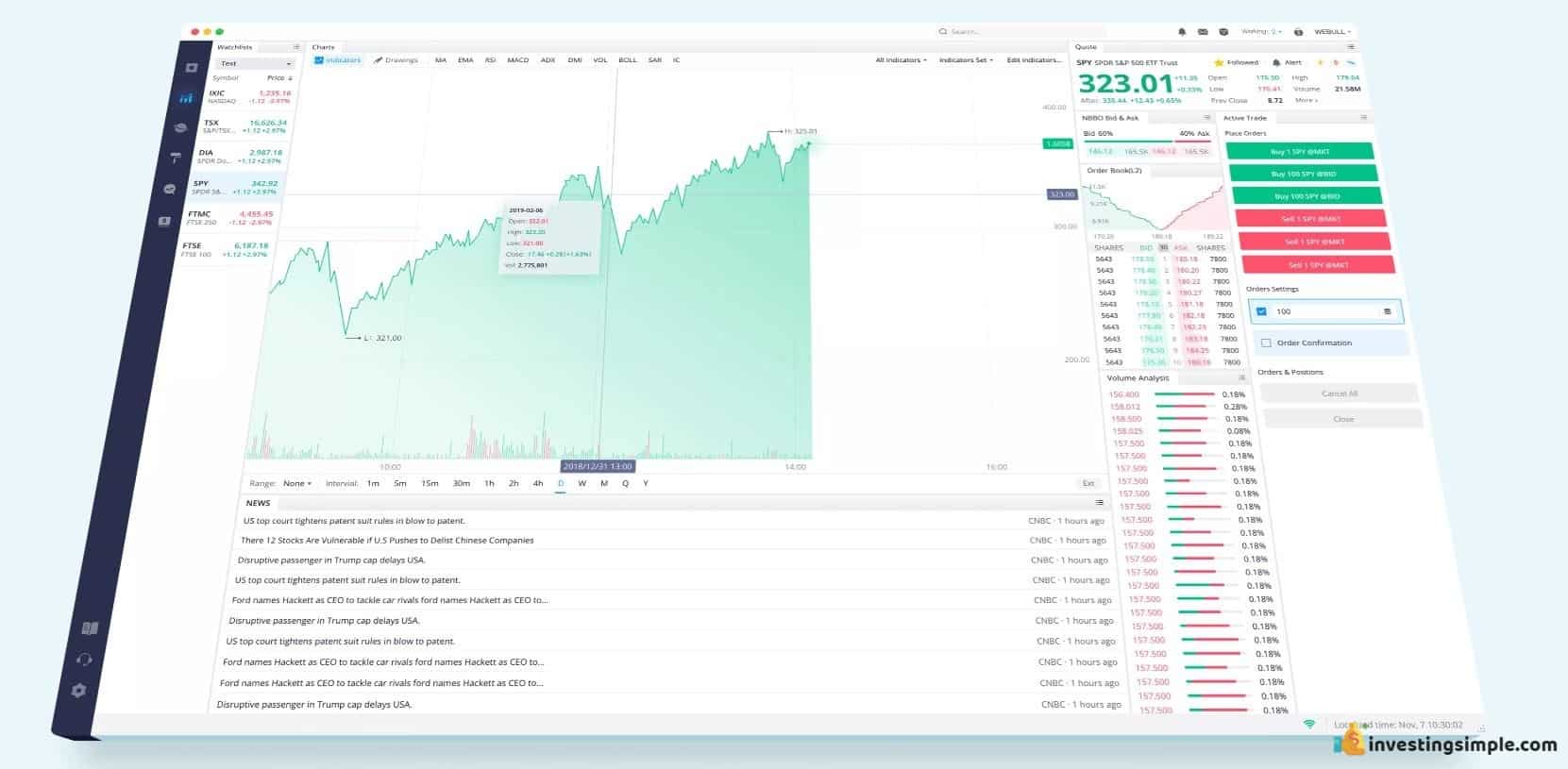Toggle the MACD indicator
The image size is (1568, 769).
coord(517,60)
